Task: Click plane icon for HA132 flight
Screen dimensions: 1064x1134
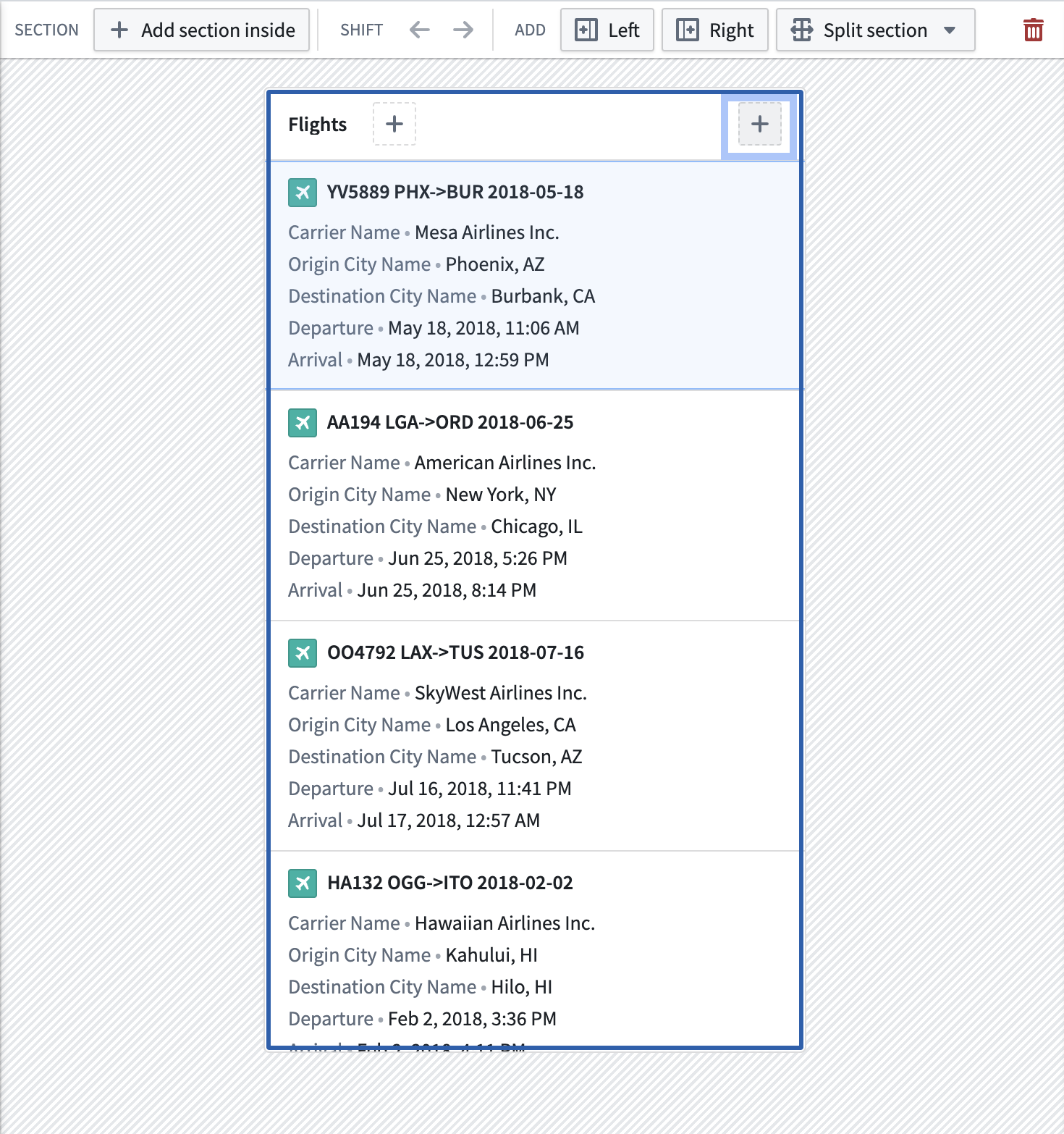Action: (x=303, y=883)
